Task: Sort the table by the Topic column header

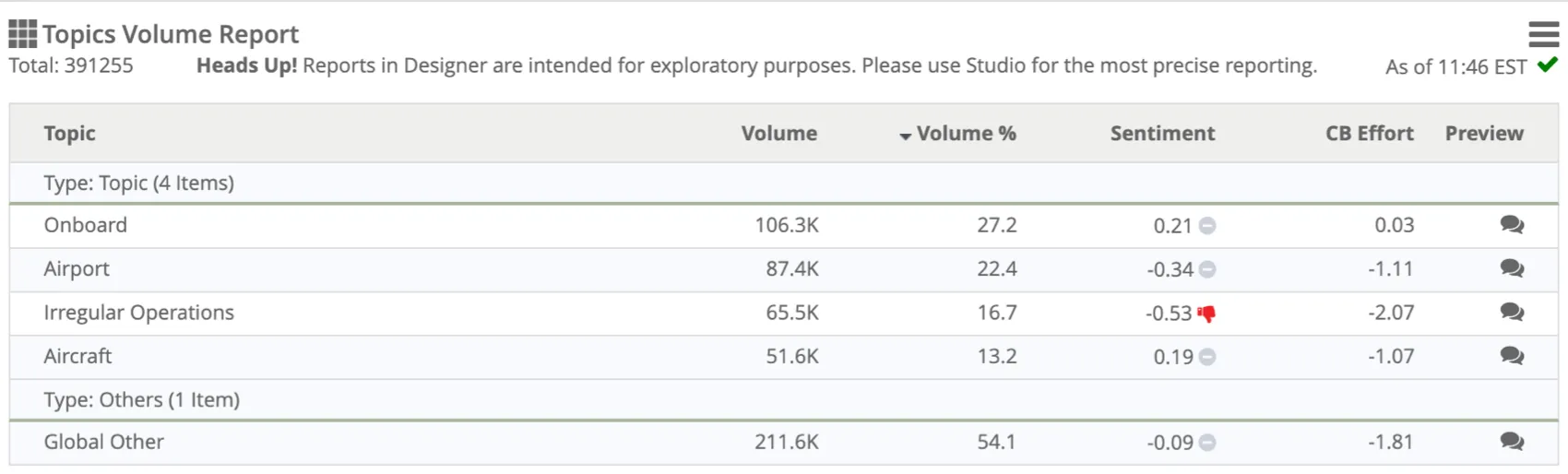Action: pos(69,134)
